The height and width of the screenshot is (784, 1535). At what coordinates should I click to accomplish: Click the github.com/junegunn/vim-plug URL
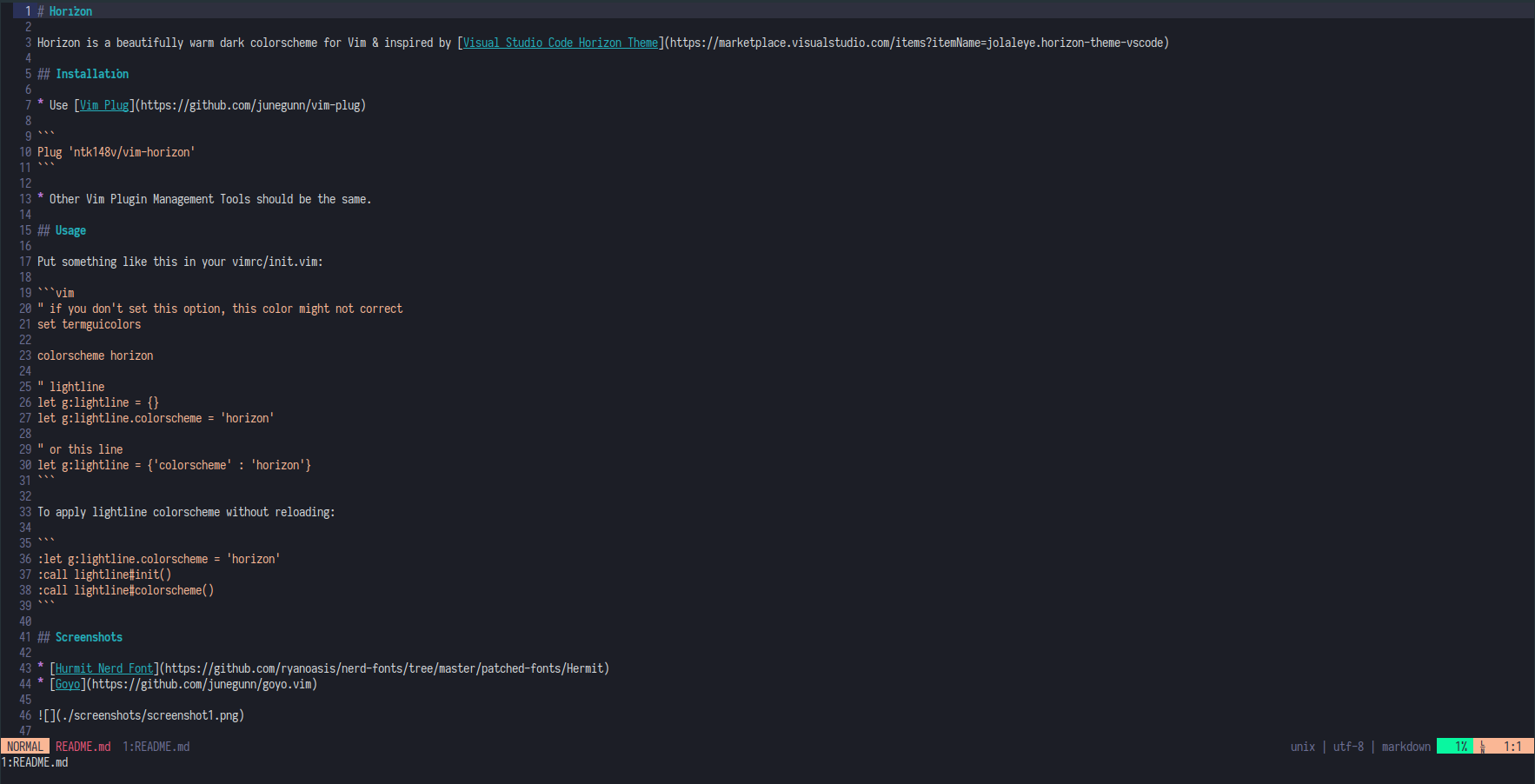click(x=250, y=105)
